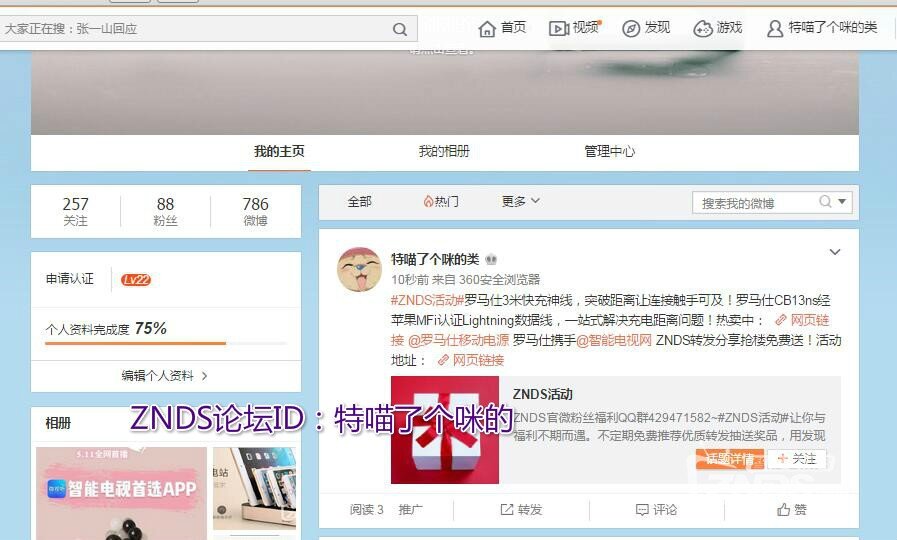This screenshot has height=540, width=897.
Task: Open the 发现 discover compass icon
Action: 630,29
